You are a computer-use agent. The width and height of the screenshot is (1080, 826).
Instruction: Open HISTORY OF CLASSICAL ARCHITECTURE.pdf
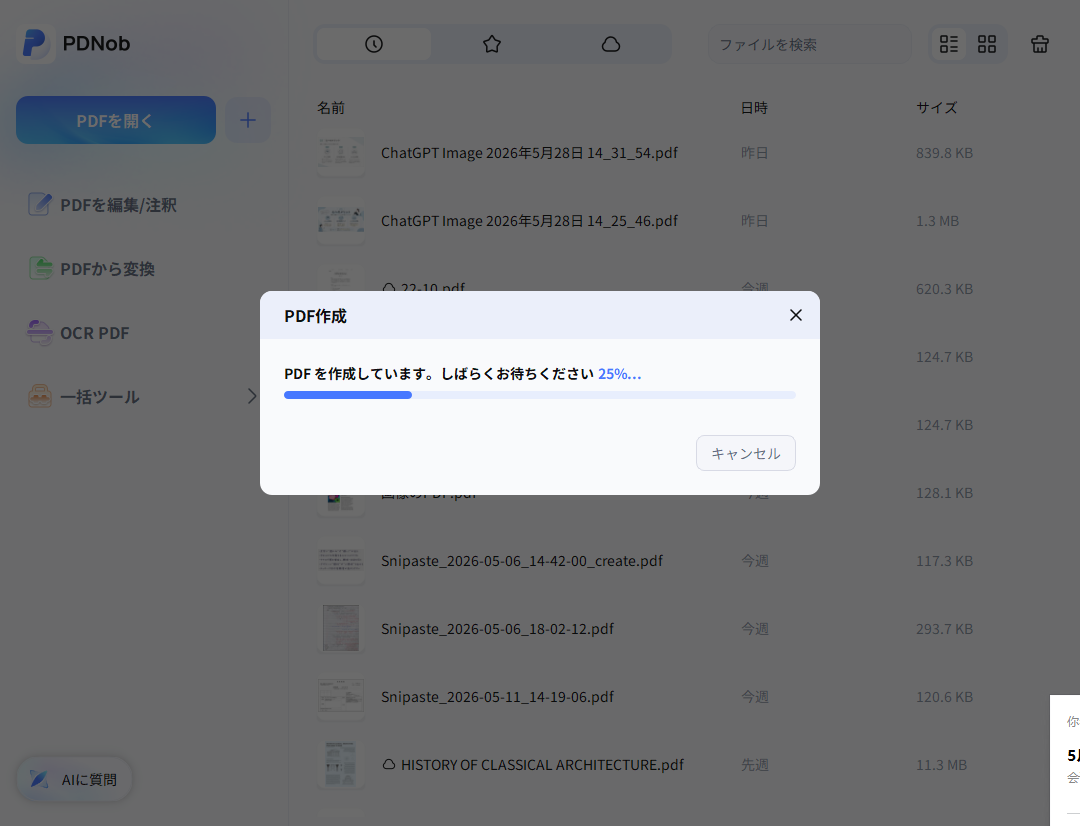(x=542, y=765)
